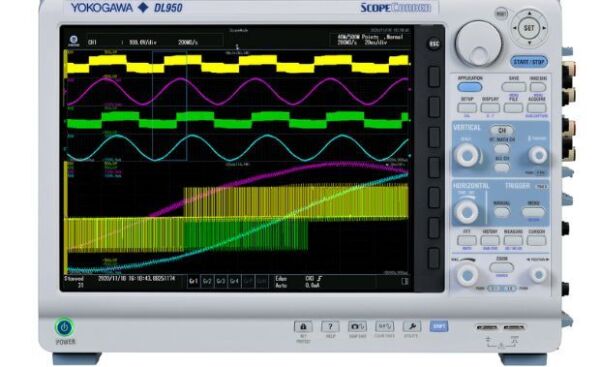Toggle the blue SHIFT key
The image size is (600, 367).
click(439, 326)
